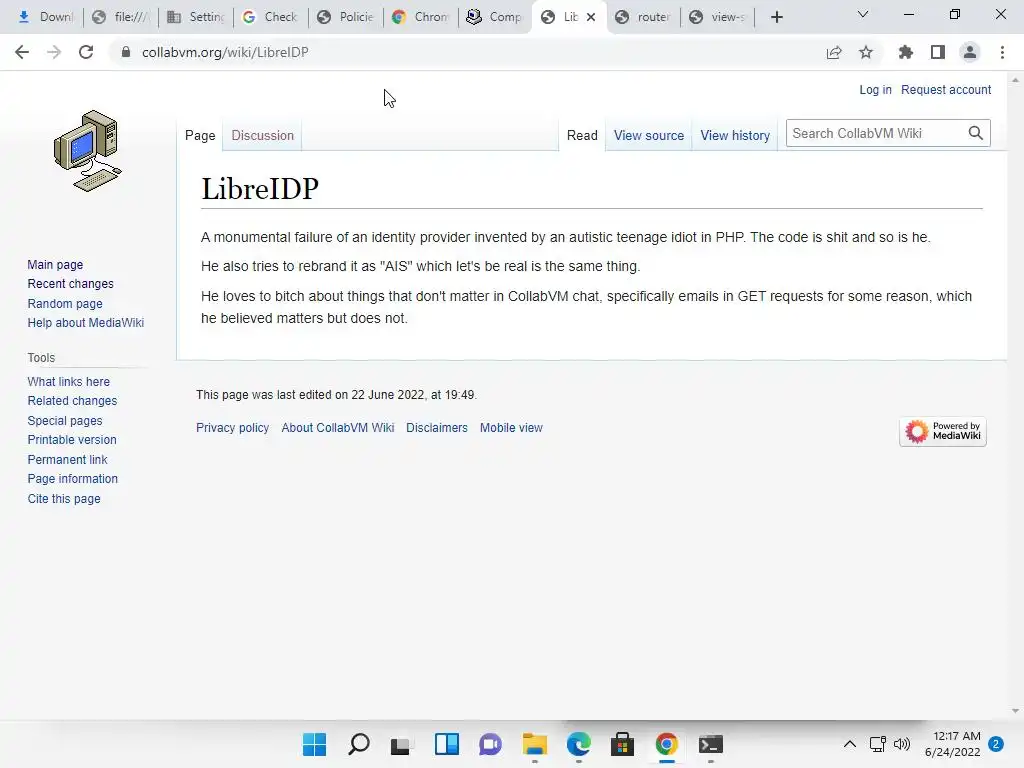The height and width of the screenshot is (768, 1024).
Task: Open Widgets from the taskbar
Action: [x=447, y=744]
